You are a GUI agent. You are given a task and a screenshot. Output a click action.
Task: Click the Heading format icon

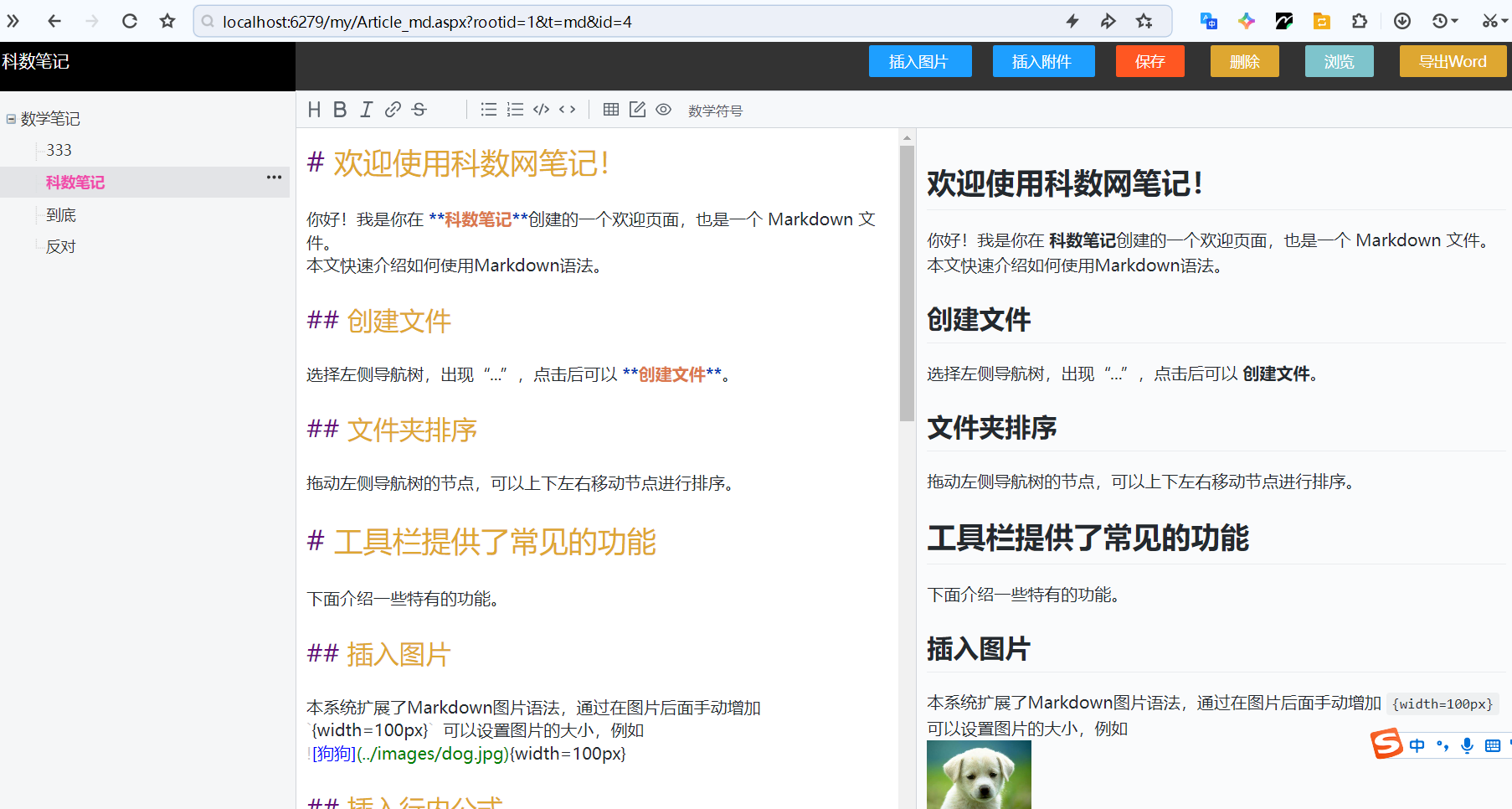tap(315, 110)
